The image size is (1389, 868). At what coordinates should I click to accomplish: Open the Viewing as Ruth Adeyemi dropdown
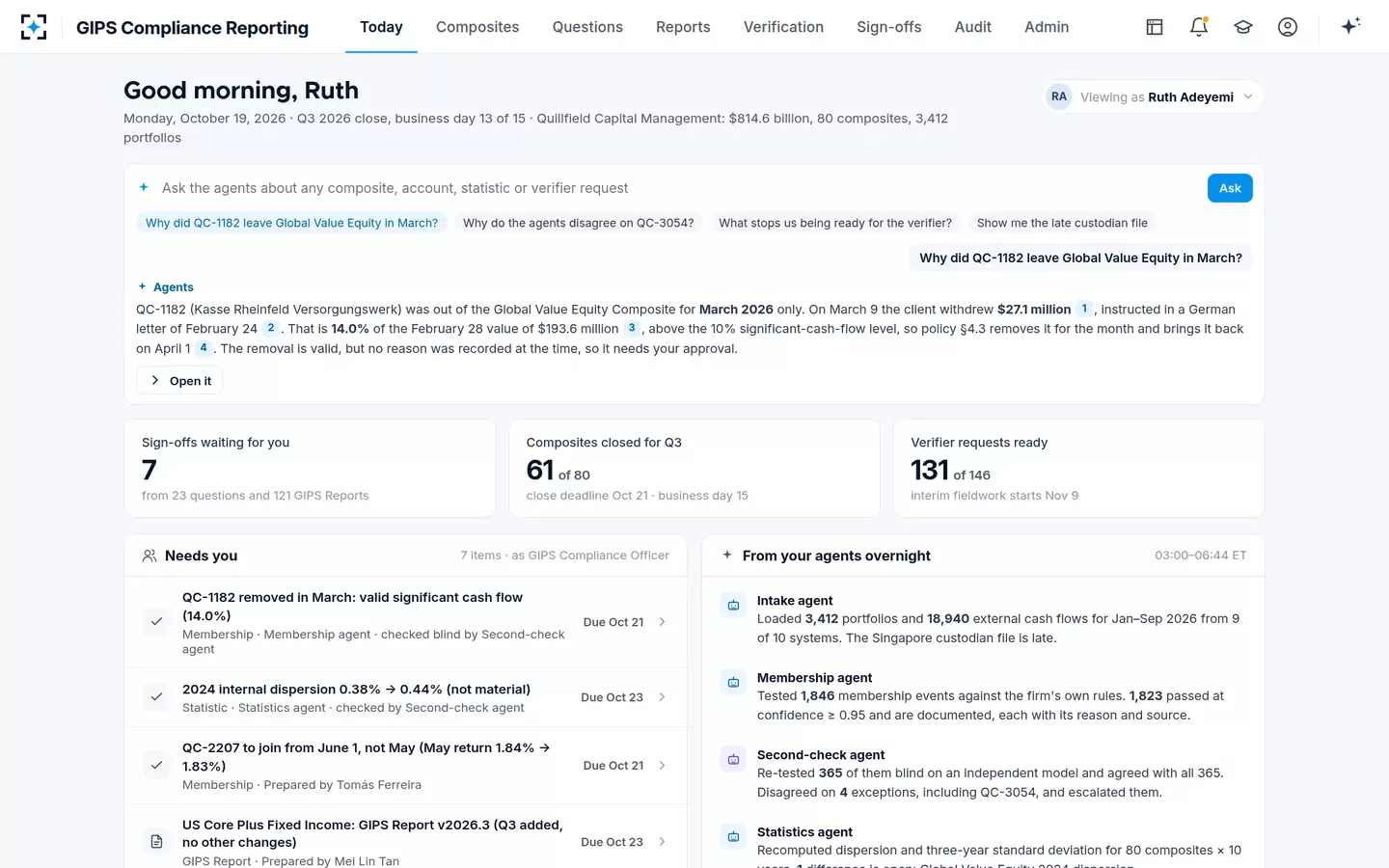tap(1154, 96)
